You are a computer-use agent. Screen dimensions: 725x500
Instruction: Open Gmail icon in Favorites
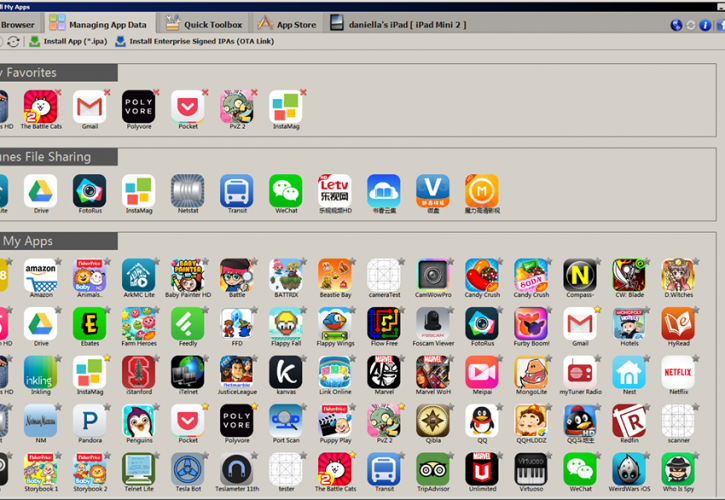click(x=90, y=107)
